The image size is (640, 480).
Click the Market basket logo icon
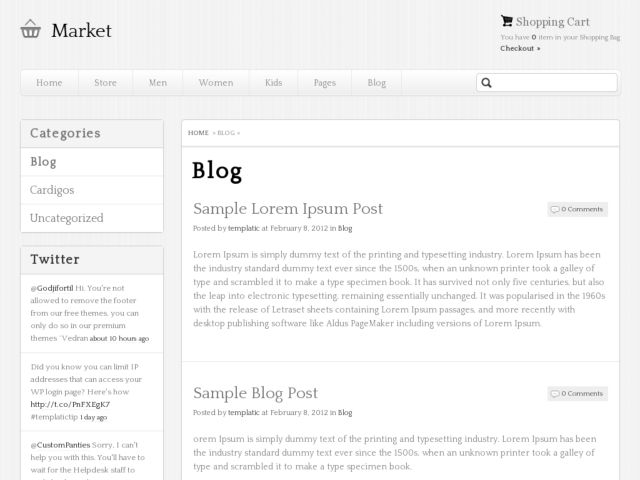[31, 29]
